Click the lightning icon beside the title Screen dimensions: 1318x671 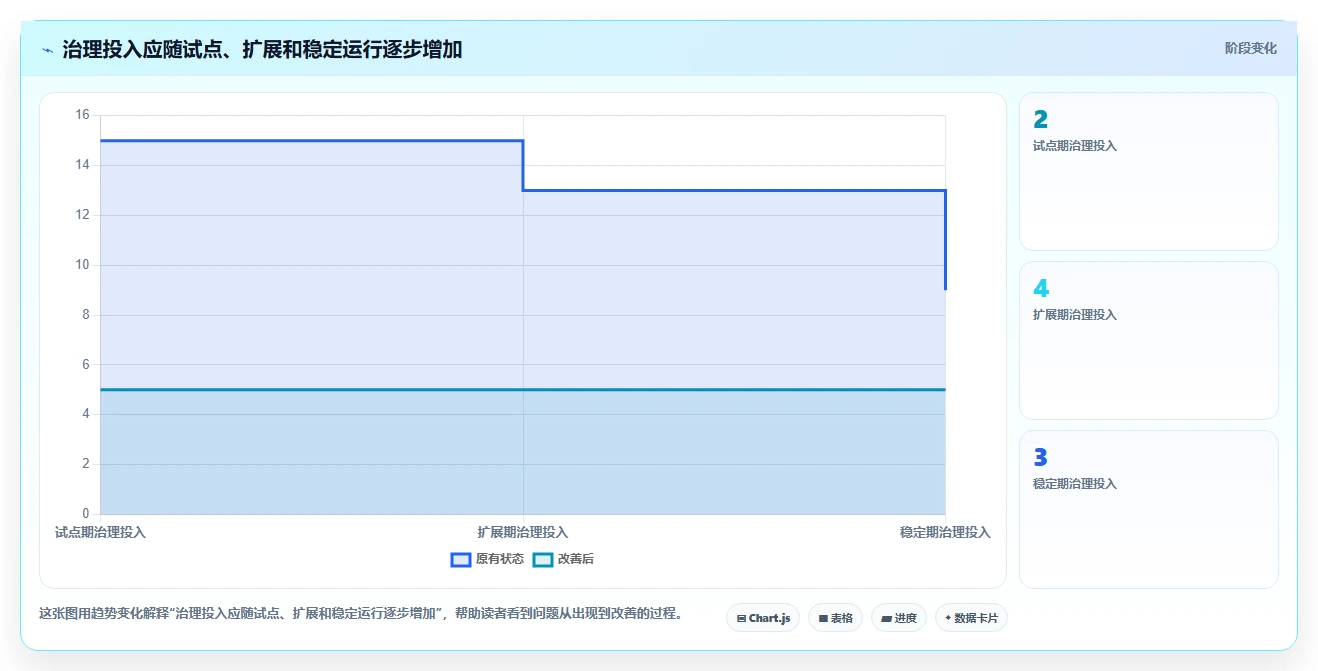(47, 49)
